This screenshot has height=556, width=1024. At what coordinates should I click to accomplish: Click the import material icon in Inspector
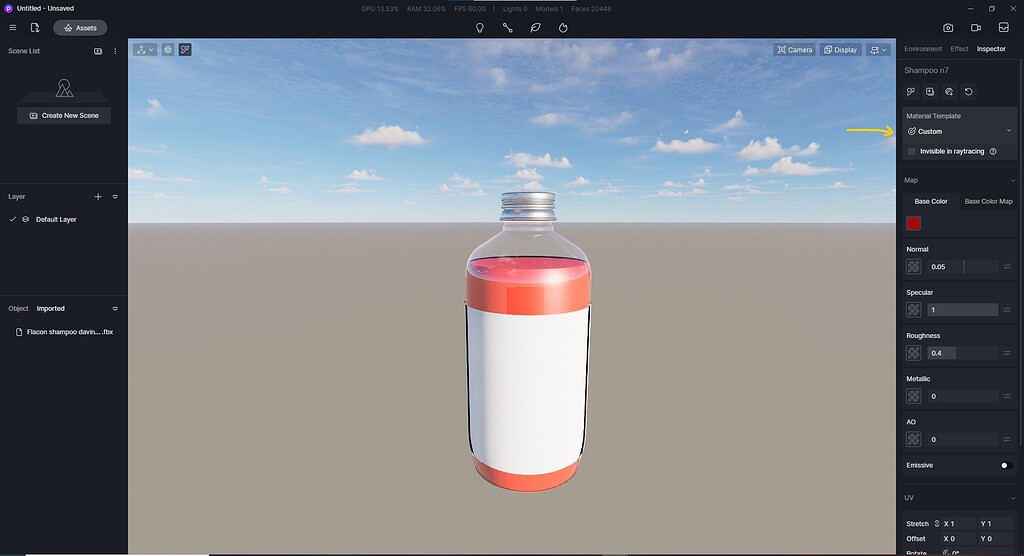[x=930, y=92]
